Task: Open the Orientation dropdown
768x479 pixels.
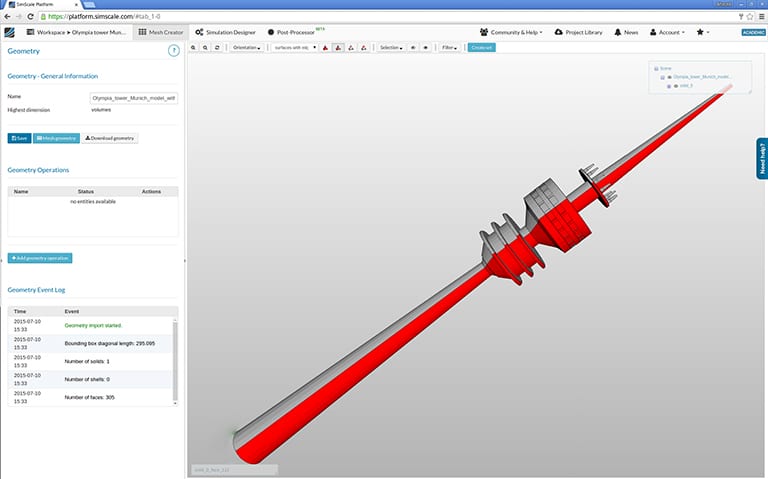Action: (x=248, y=47)
